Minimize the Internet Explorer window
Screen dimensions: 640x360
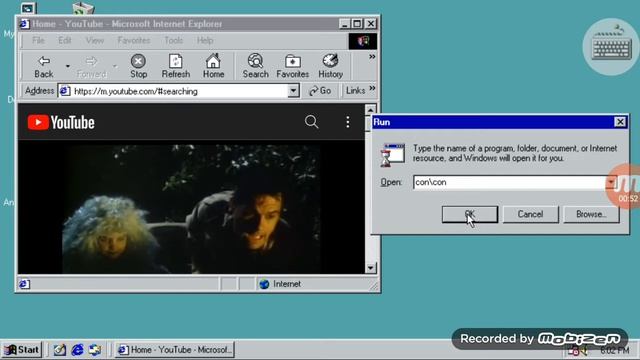345,24
